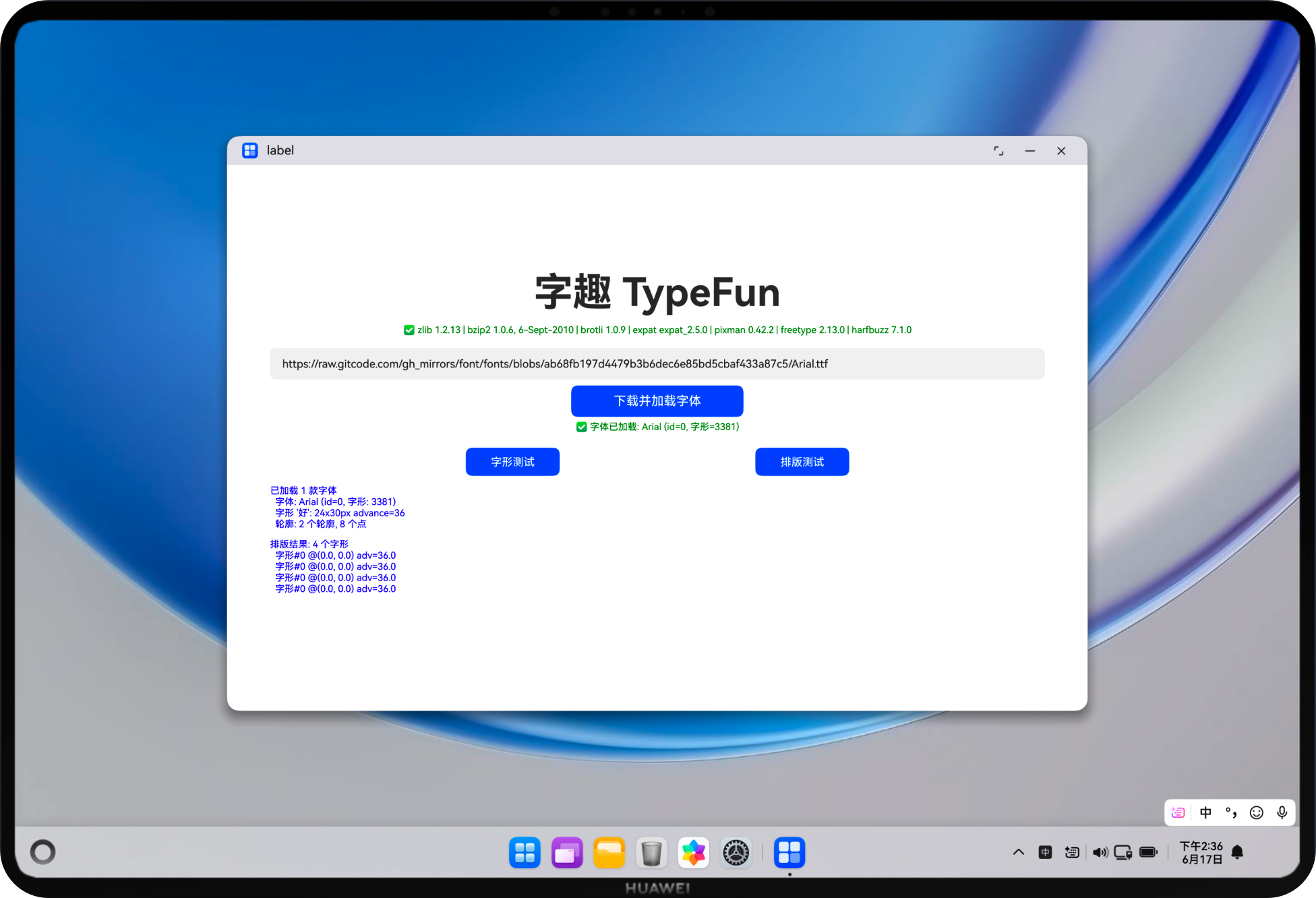Screen dimensions: 1316x898
Task: Open the colorful Gallery app in dock
Action: [x=694, y=853]
